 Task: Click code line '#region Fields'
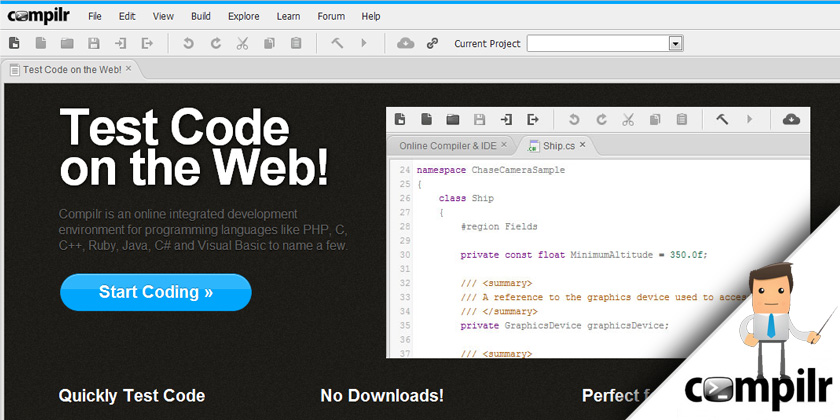click(x=499, y=227)
